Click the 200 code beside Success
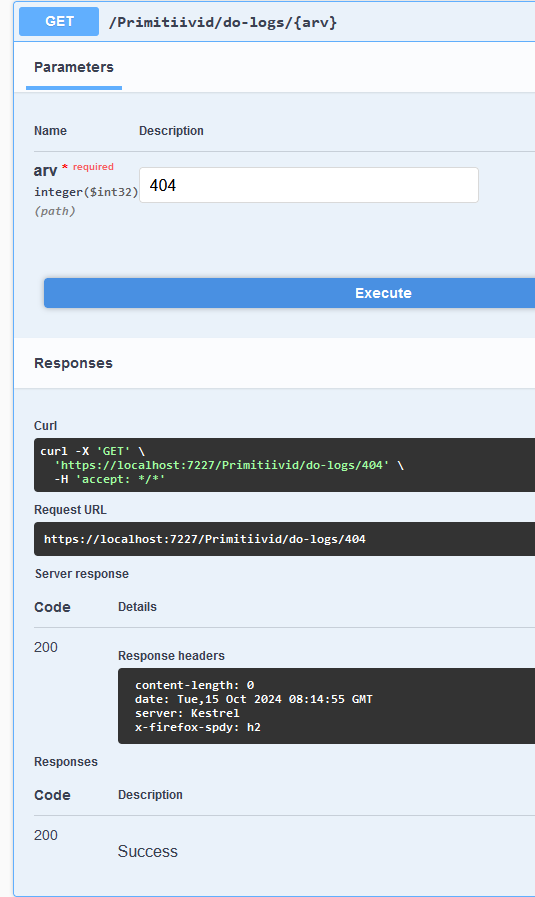This screenshot has height=897, width=535. point(46,835)
